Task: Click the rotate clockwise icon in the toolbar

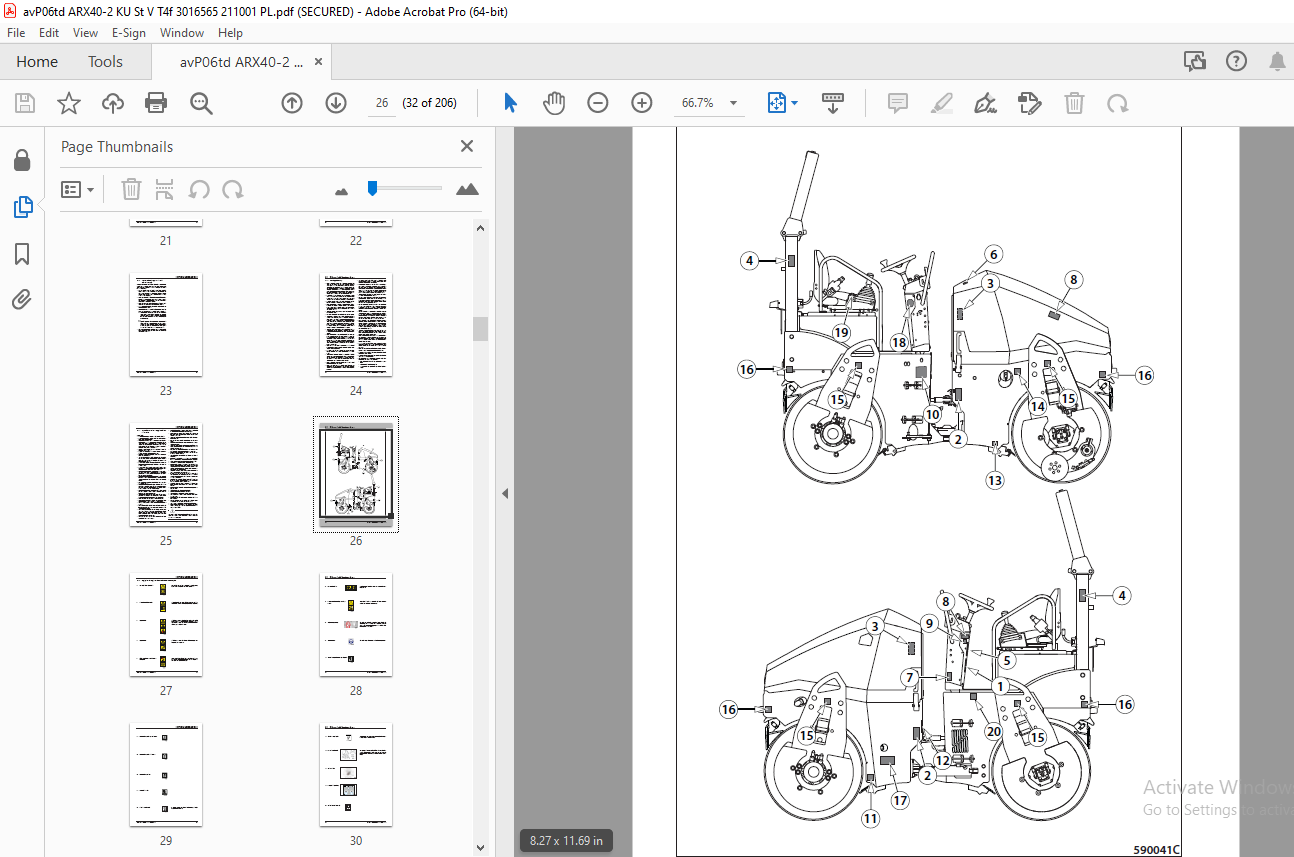Action: 1118,103
